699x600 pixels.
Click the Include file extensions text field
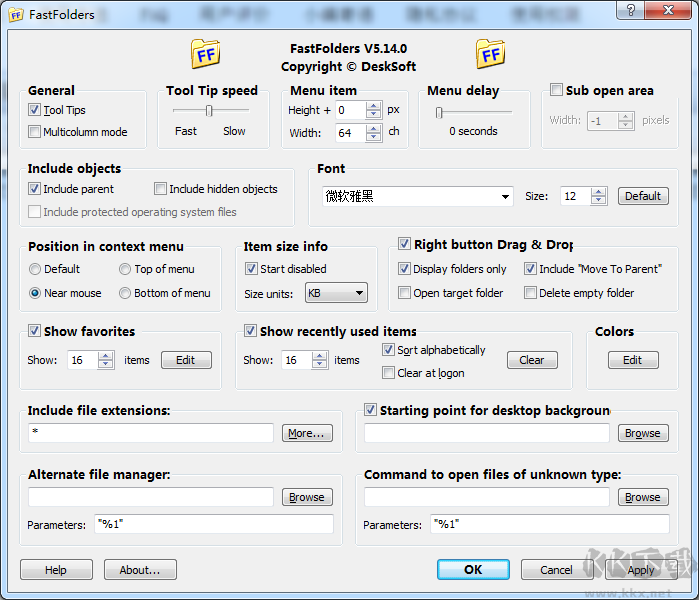click(150, 433)
